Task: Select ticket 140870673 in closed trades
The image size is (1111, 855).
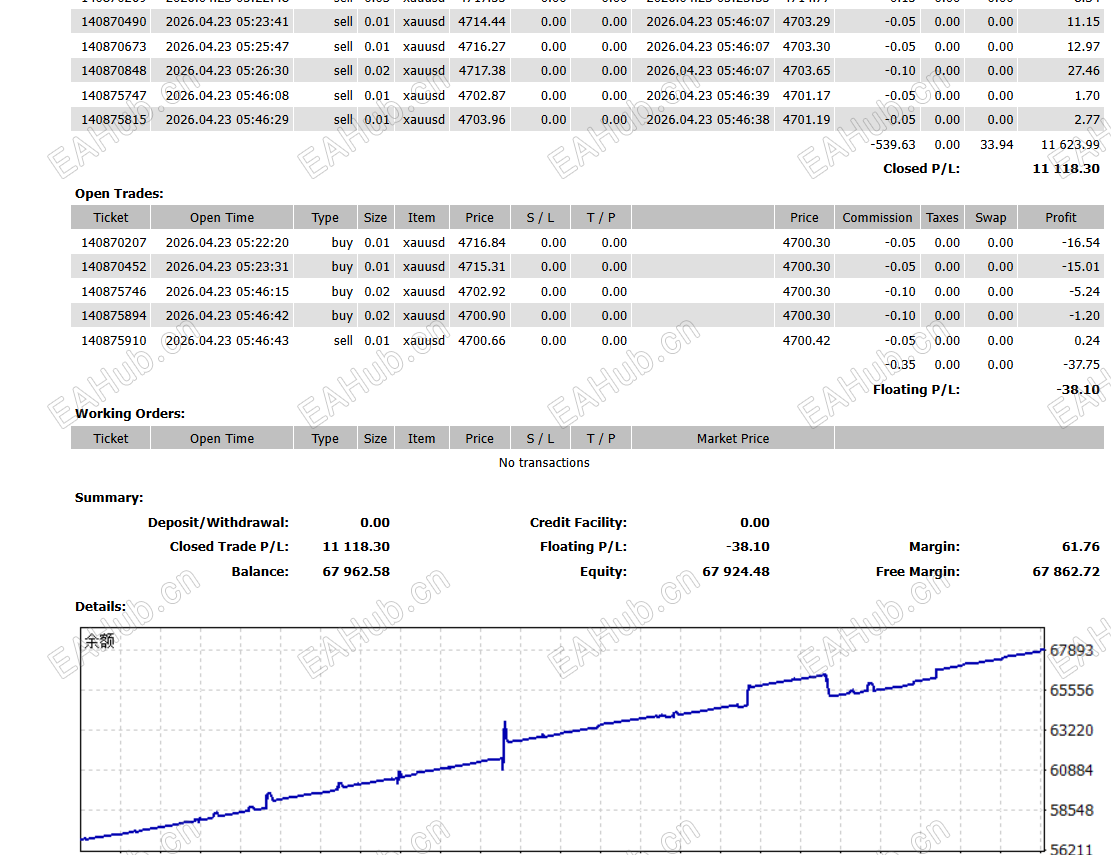Action: pos(113,47)
